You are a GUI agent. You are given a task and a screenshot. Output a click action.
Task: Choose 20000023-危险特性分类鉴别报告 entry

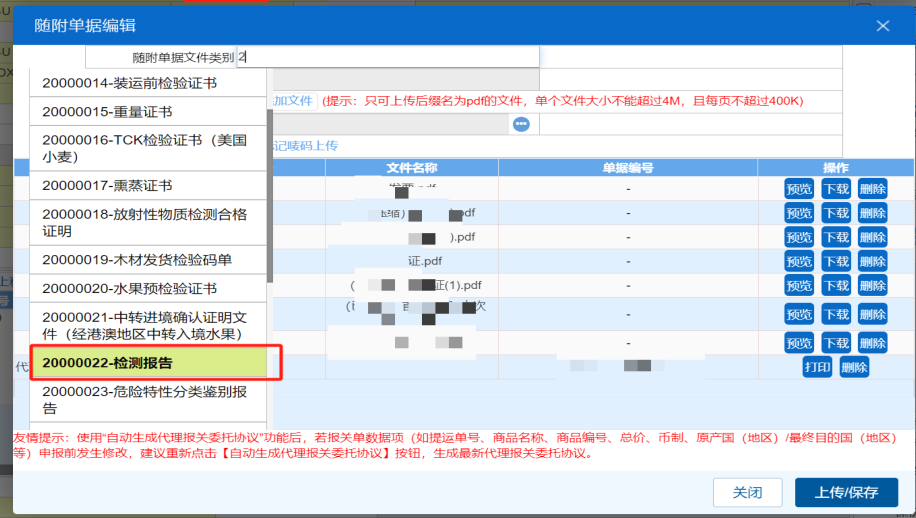(x=149, y=400)
